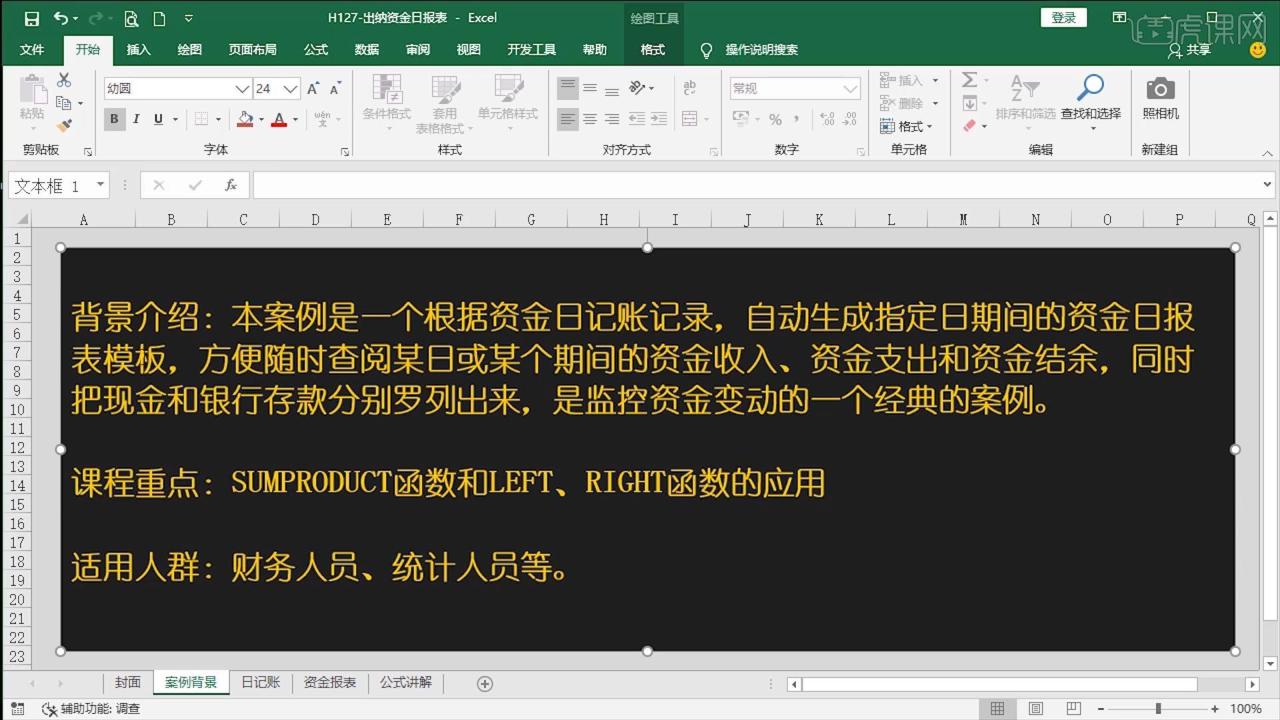Click the New blank document icon
The image size is (1280, 720).
pos(159,18)
